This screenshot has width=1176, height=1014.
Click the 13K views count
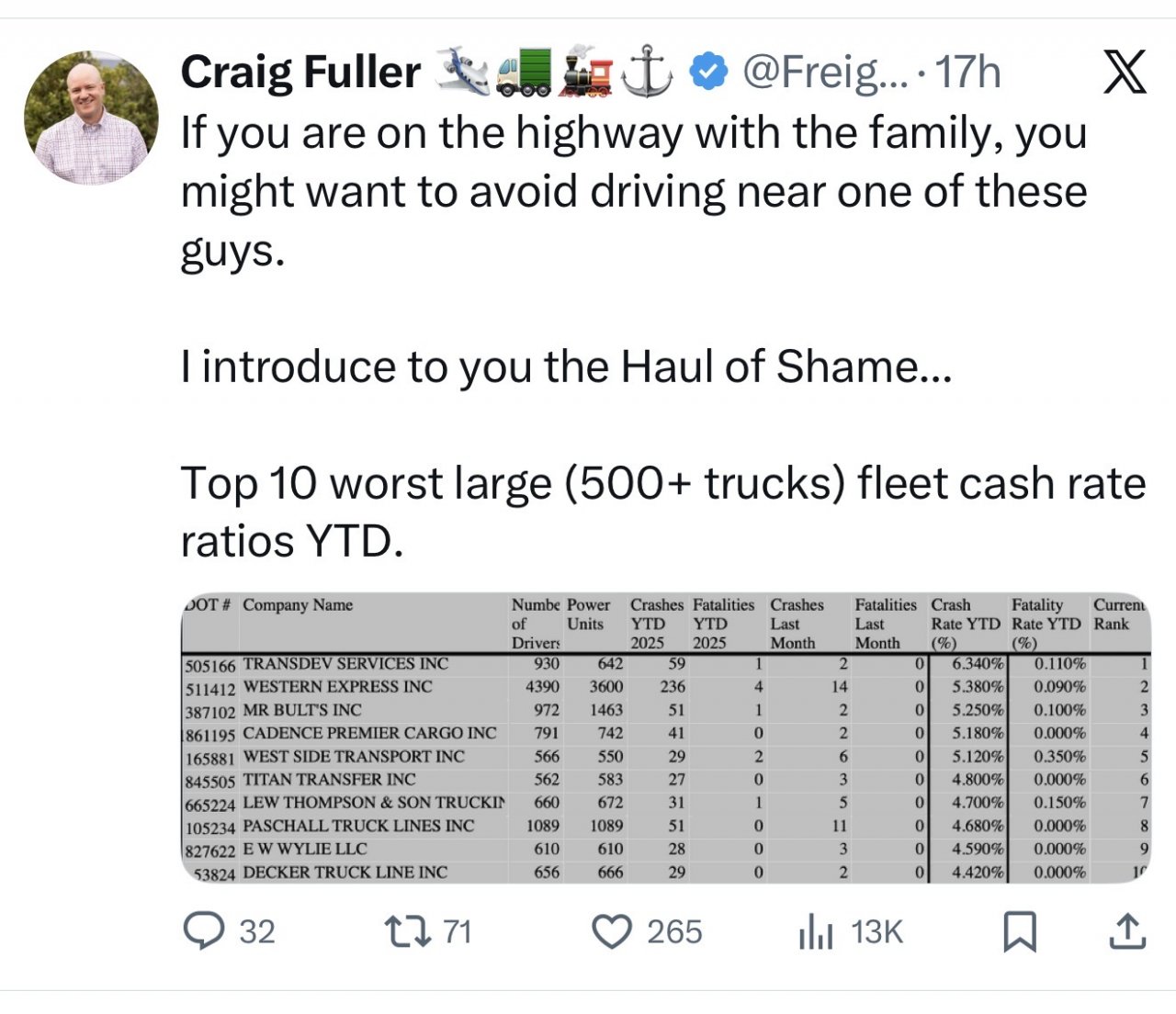tap(876, 931)
